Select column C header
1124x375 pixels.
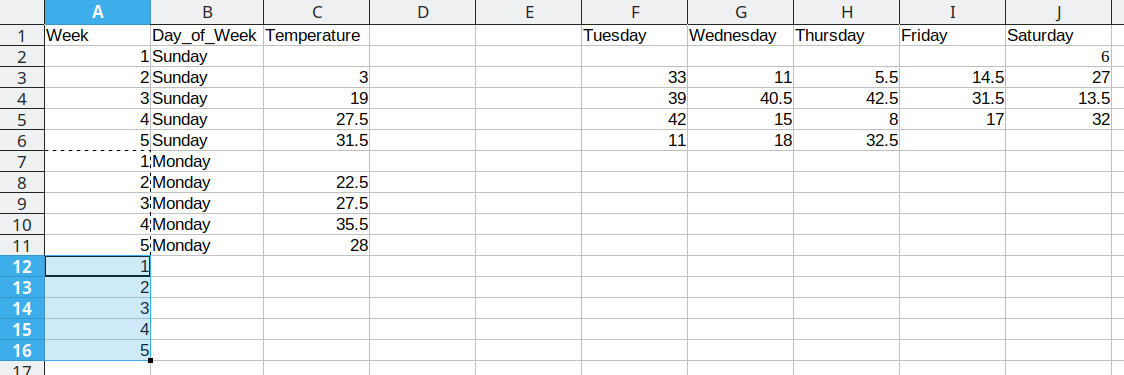click(x=316, y=12)
